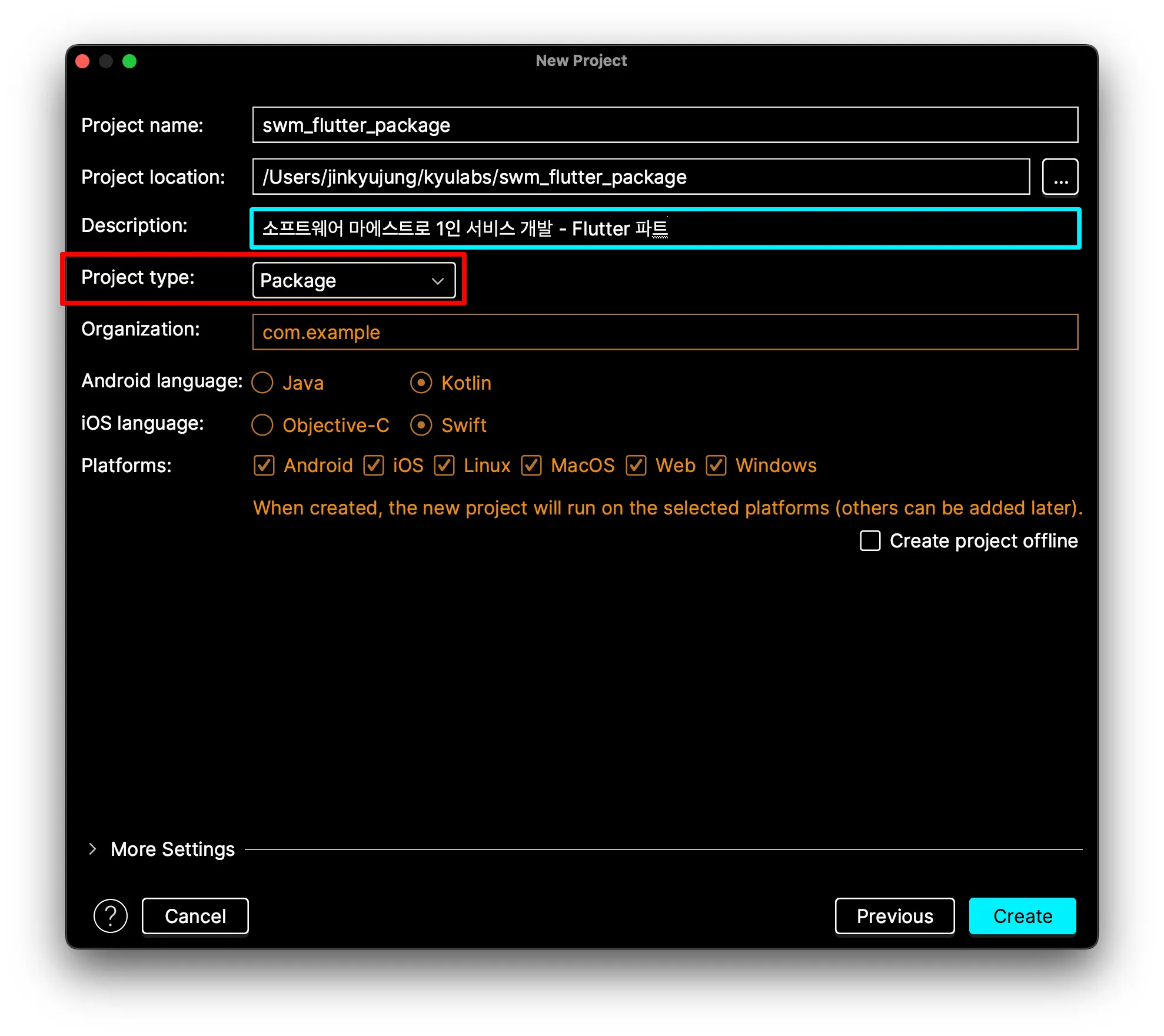Disable the Web platform checkbox
Screen dimensions: 1164x1036
tap(636, 465)
